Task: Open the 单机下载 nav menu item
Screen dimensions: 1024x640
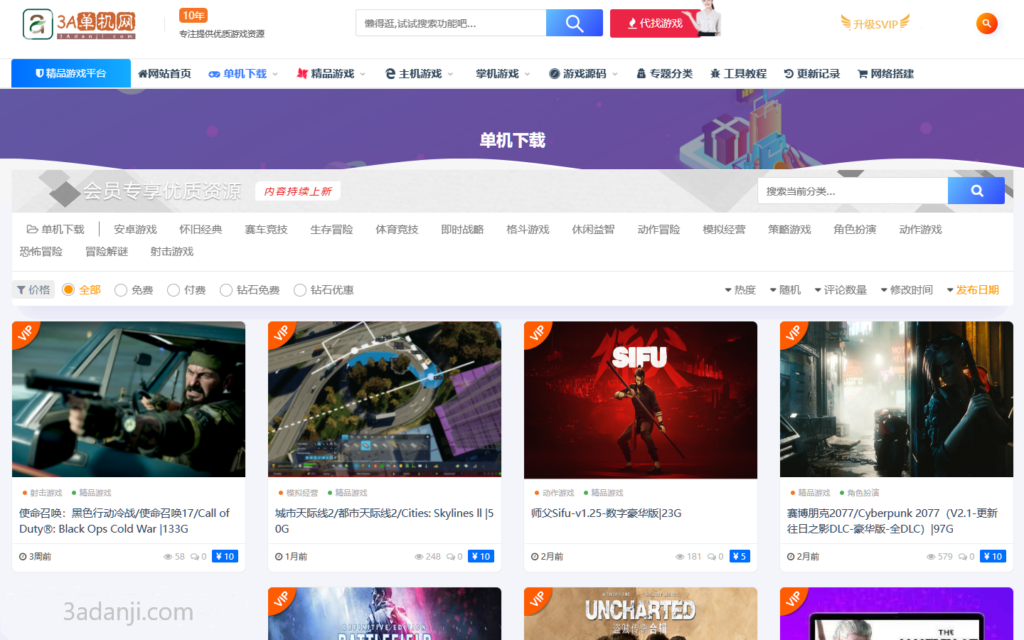Action: tap(238, 74)
